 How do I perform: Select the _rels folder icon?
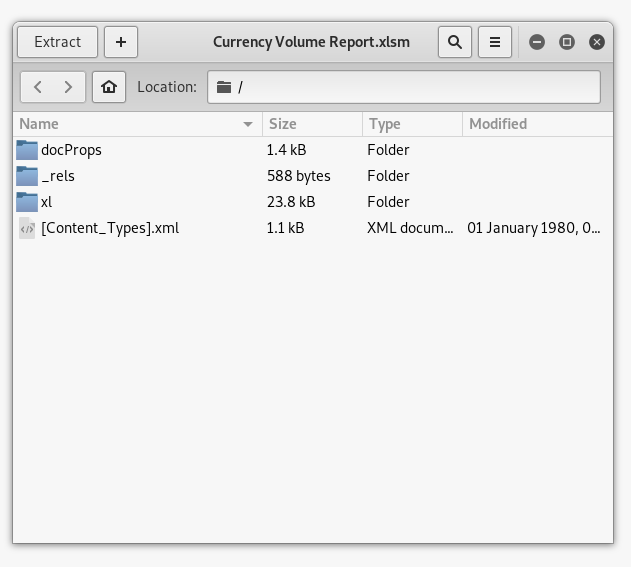tap(27, 176)
